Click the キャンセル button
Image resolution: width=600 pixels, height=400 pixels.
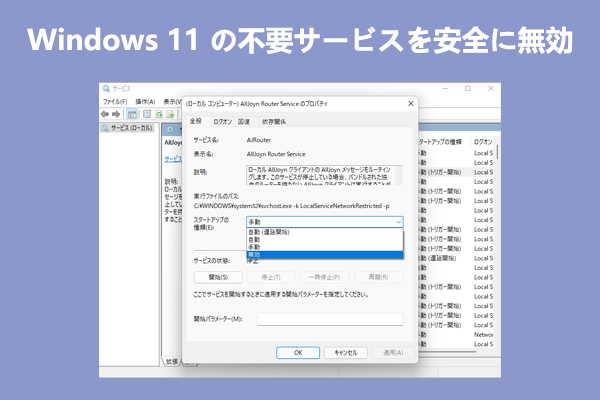pyautogui.click(x=346, y=352)
